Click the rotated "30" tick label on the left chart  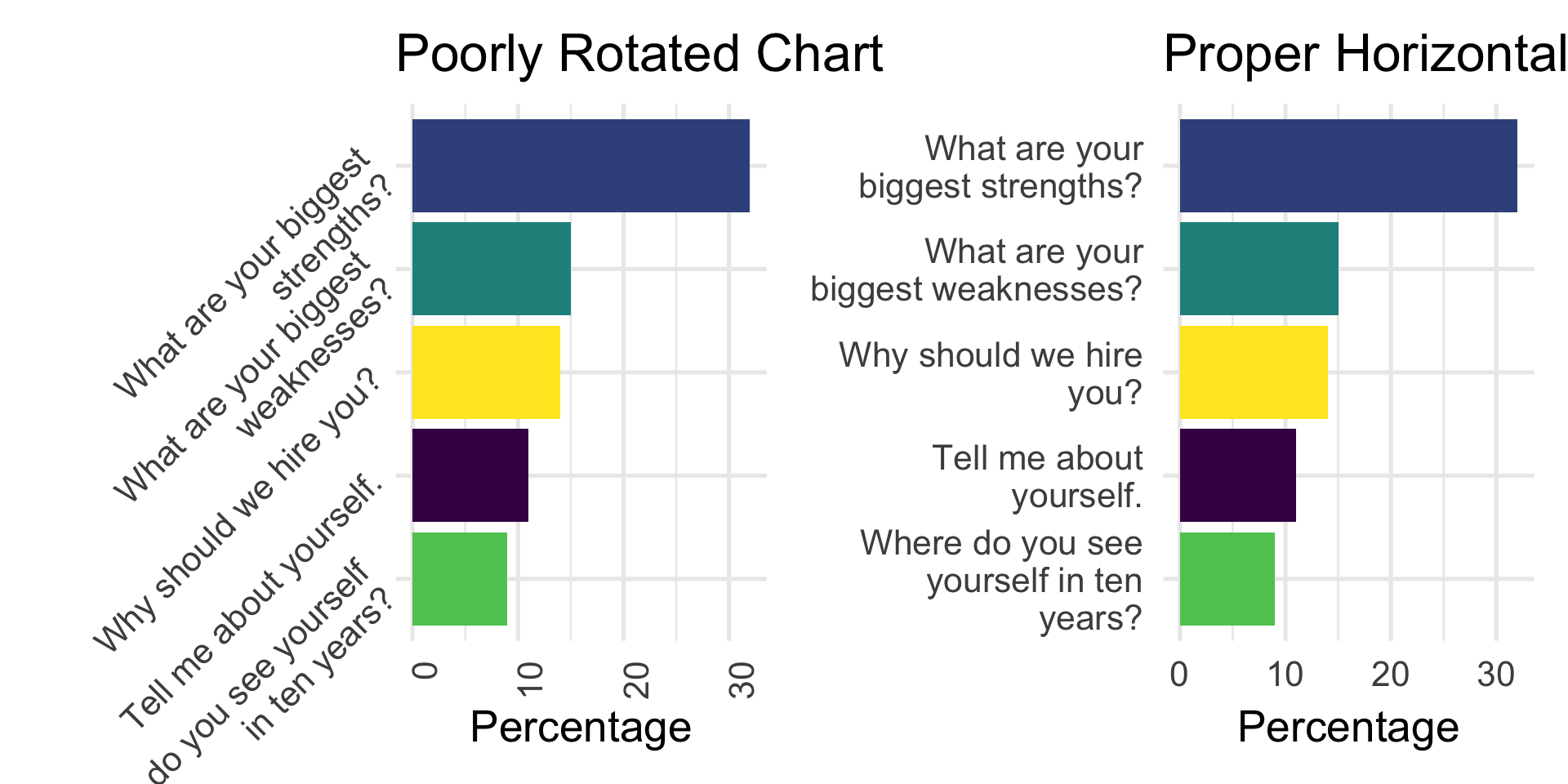pos(743,679)
